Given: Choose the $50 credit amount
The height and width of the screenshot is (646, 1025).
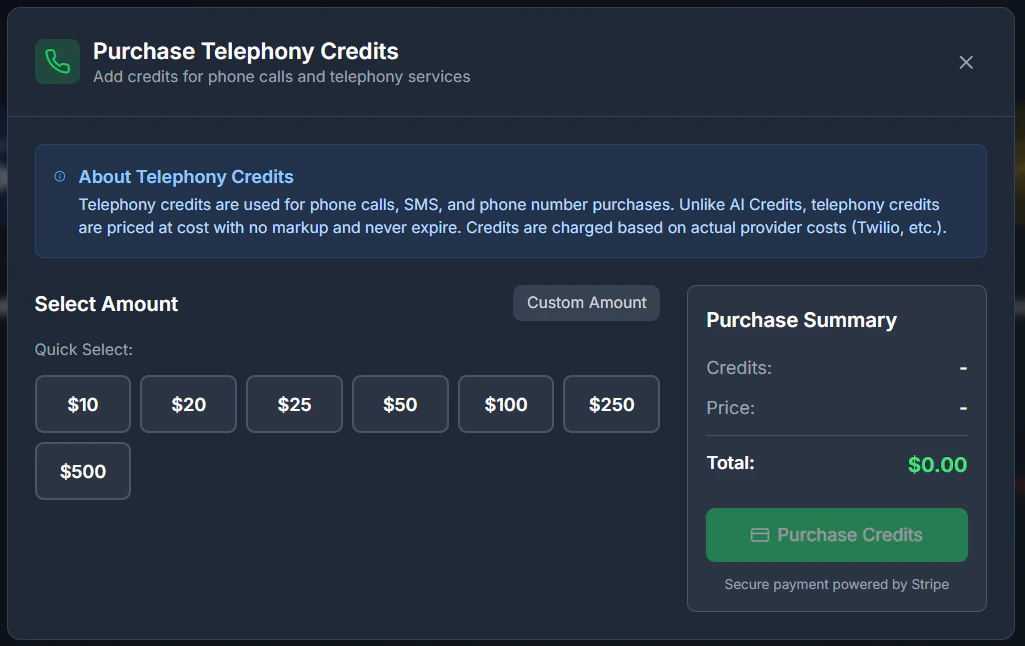Looking at the screenshot, I should pos(400,404).
